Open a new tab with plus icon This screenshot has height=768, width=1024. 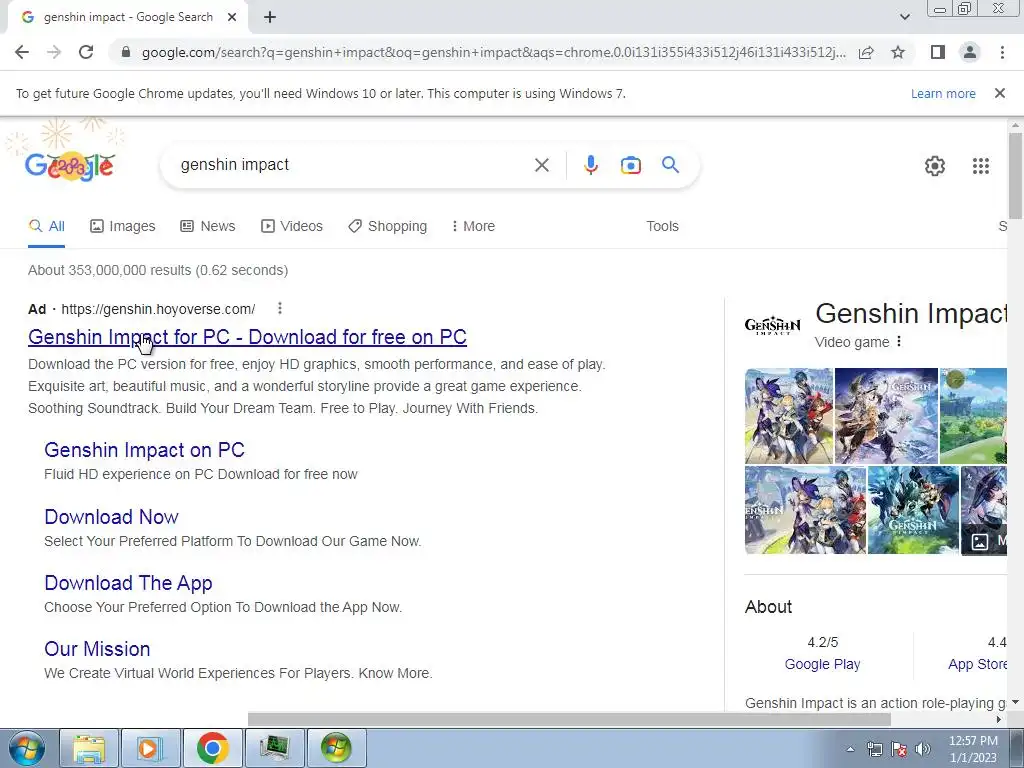pos(270,17)
